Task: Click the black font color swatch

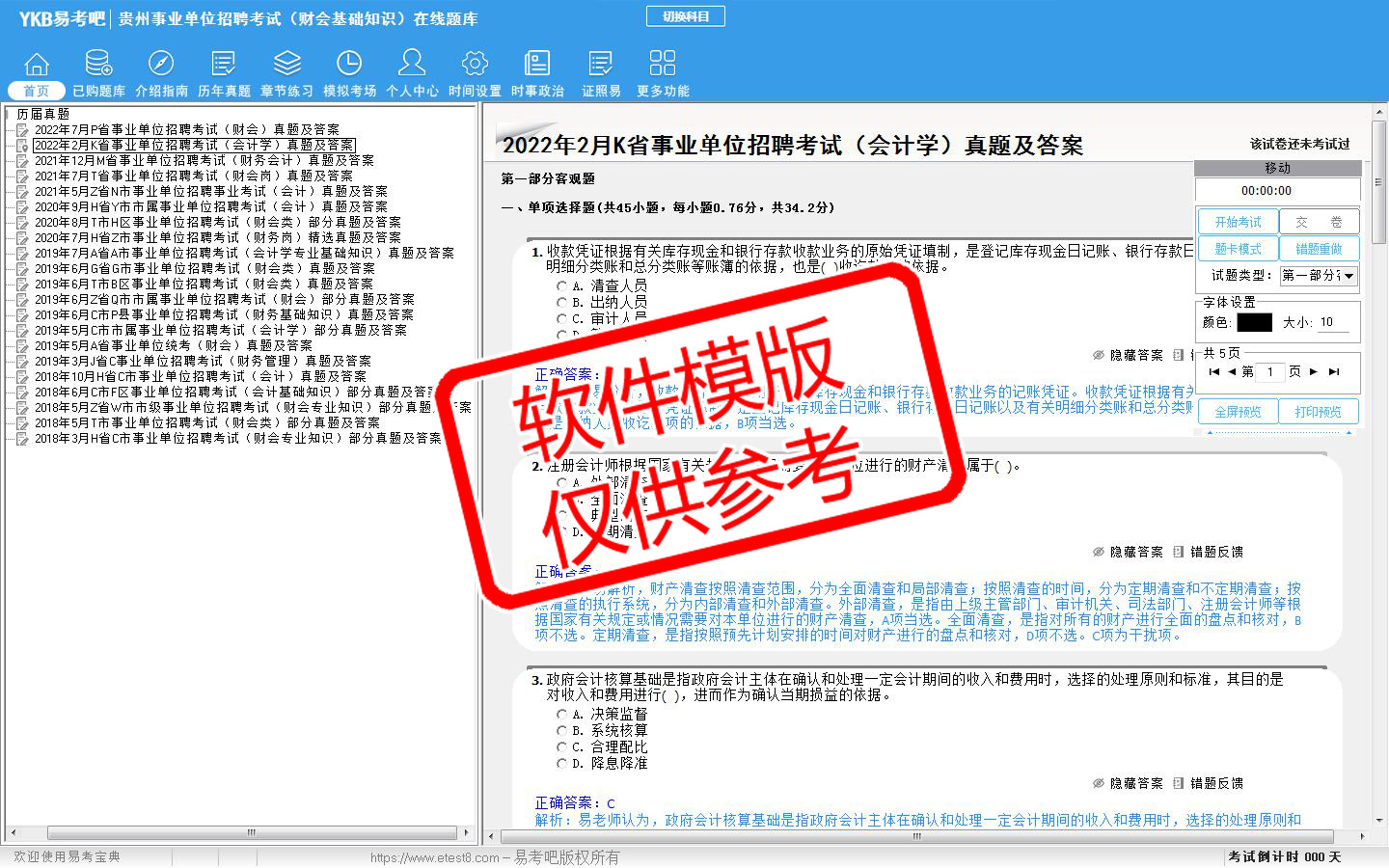Action: (1254, 323)
